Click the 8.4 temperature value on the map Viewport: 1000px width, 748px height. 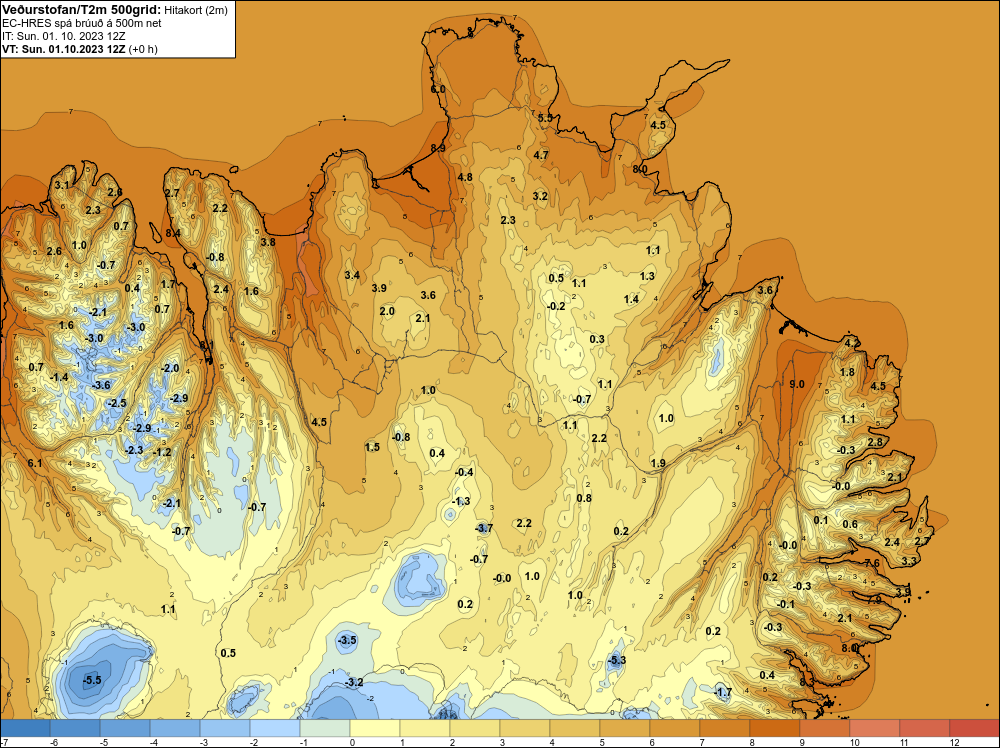click(x=173, y=233)
